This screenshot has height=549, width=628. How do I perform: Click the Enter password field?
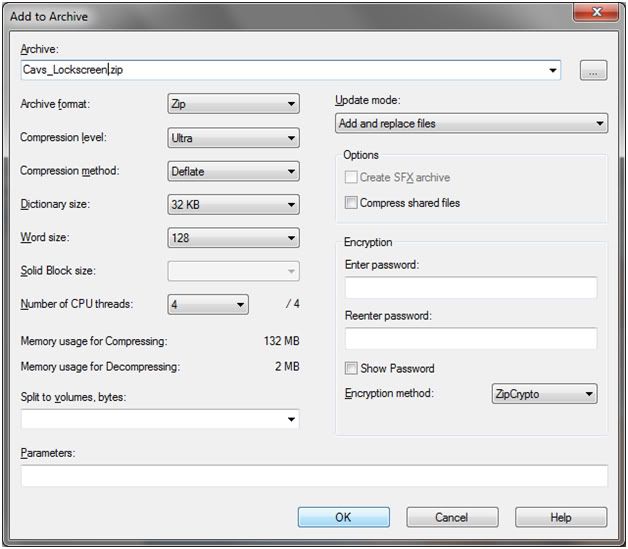[x=470, y=288]
